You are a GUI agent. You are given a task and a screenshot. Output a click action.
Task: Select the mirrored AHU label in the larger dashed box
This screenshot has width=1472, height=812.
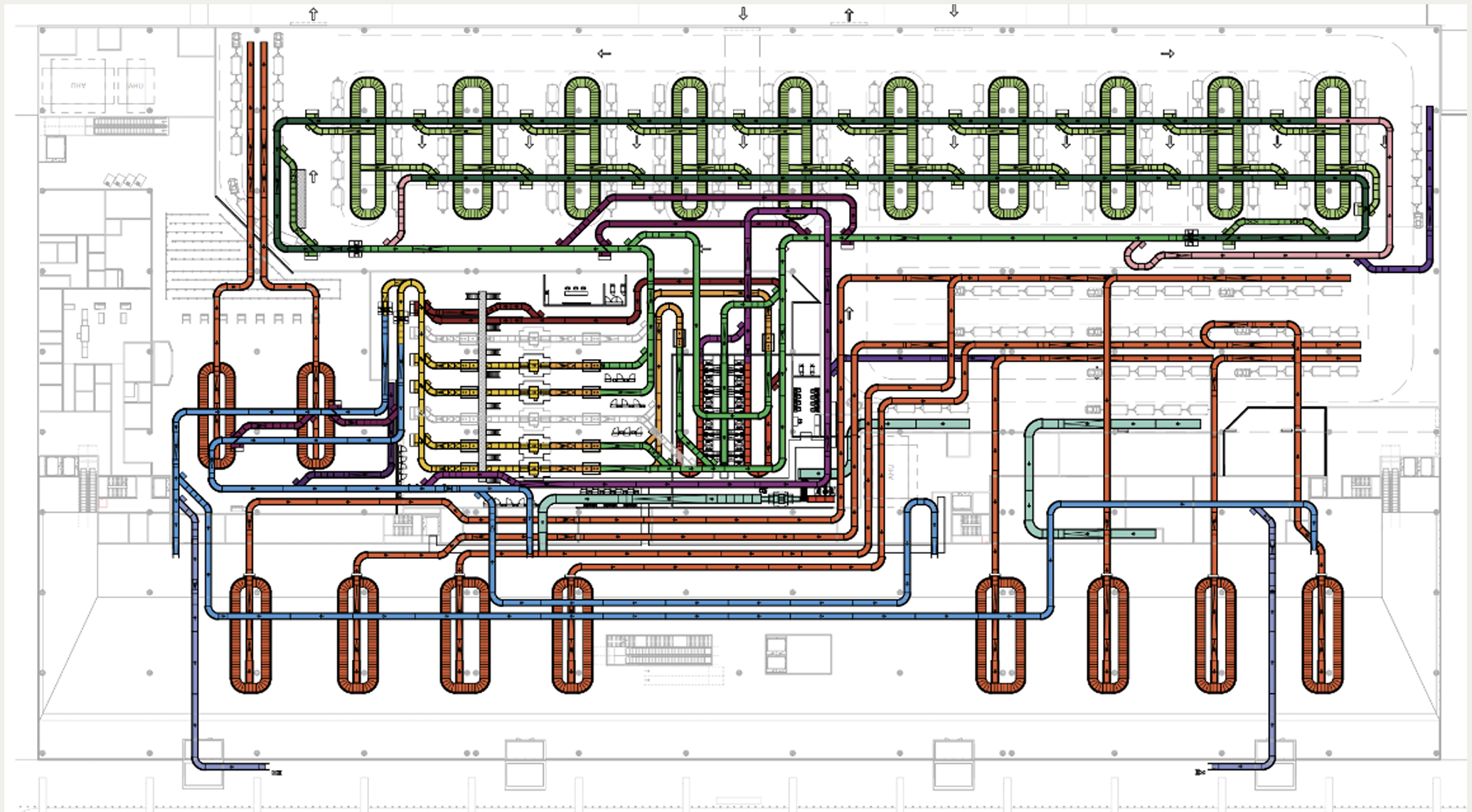[x=78, y=85]
